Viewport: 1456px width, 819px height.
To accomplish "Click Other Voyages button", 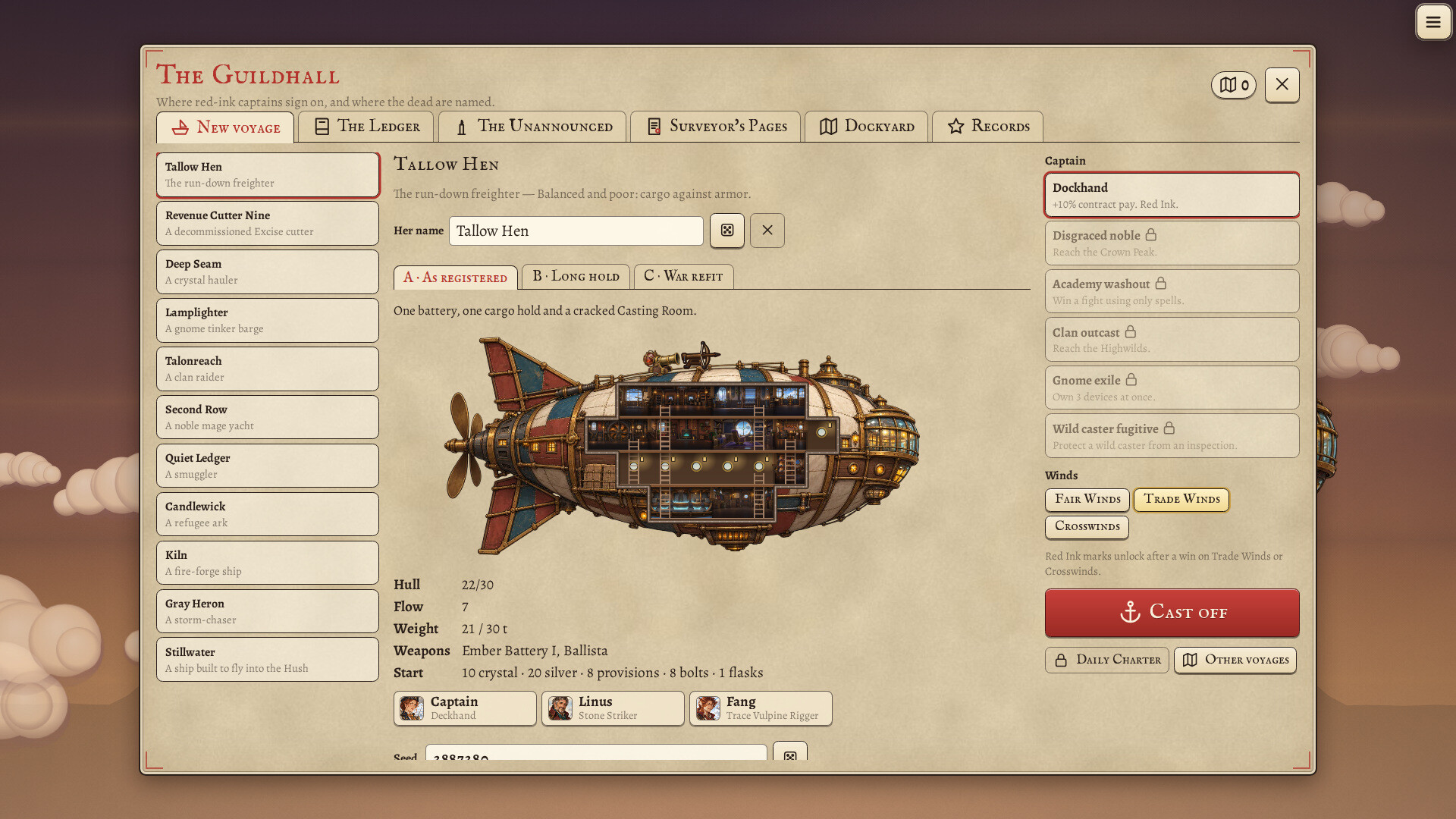I will pos(1235,660).
